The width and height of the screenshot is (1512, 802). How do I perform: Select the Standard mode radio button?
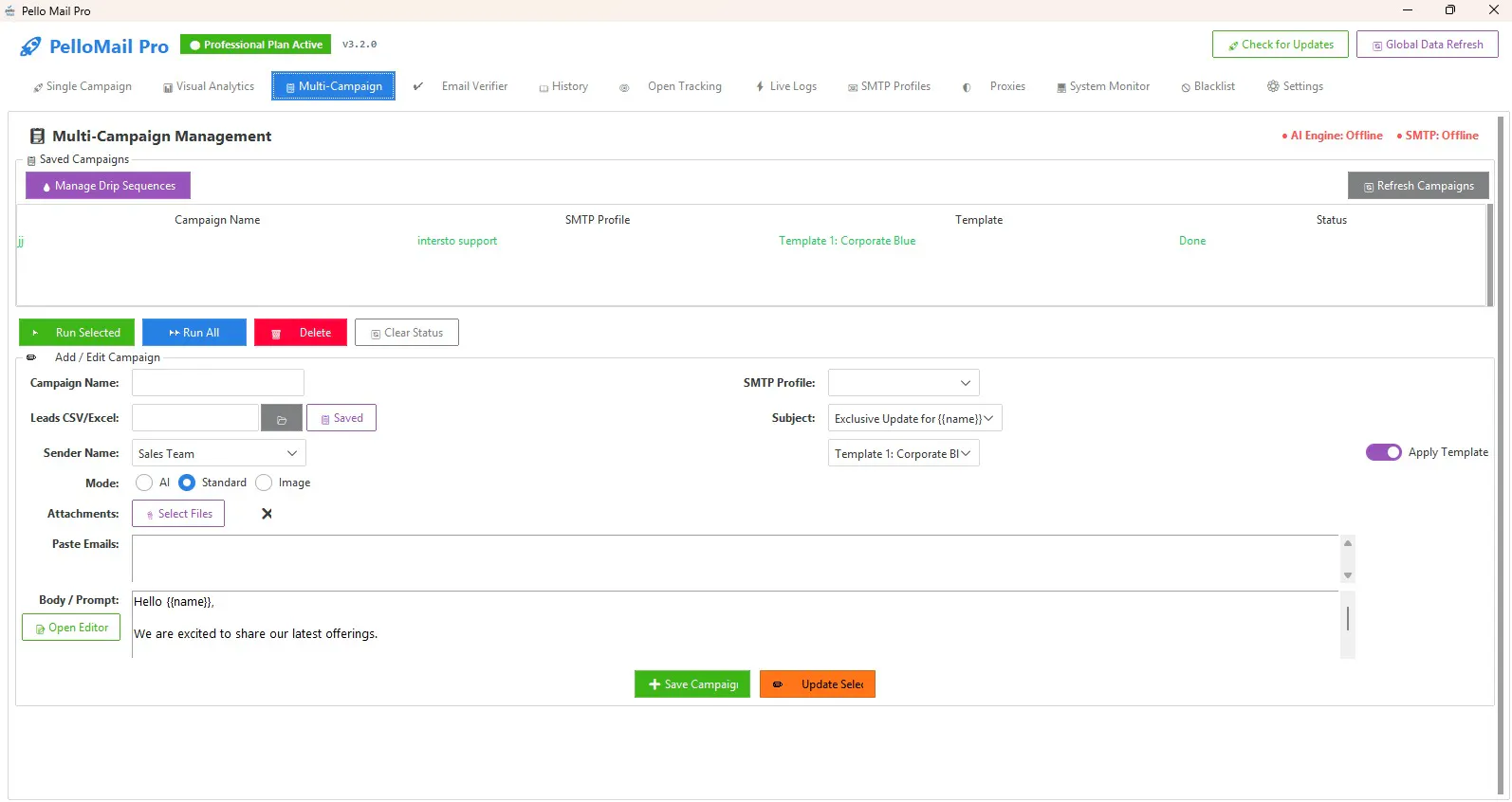point(187,483)
